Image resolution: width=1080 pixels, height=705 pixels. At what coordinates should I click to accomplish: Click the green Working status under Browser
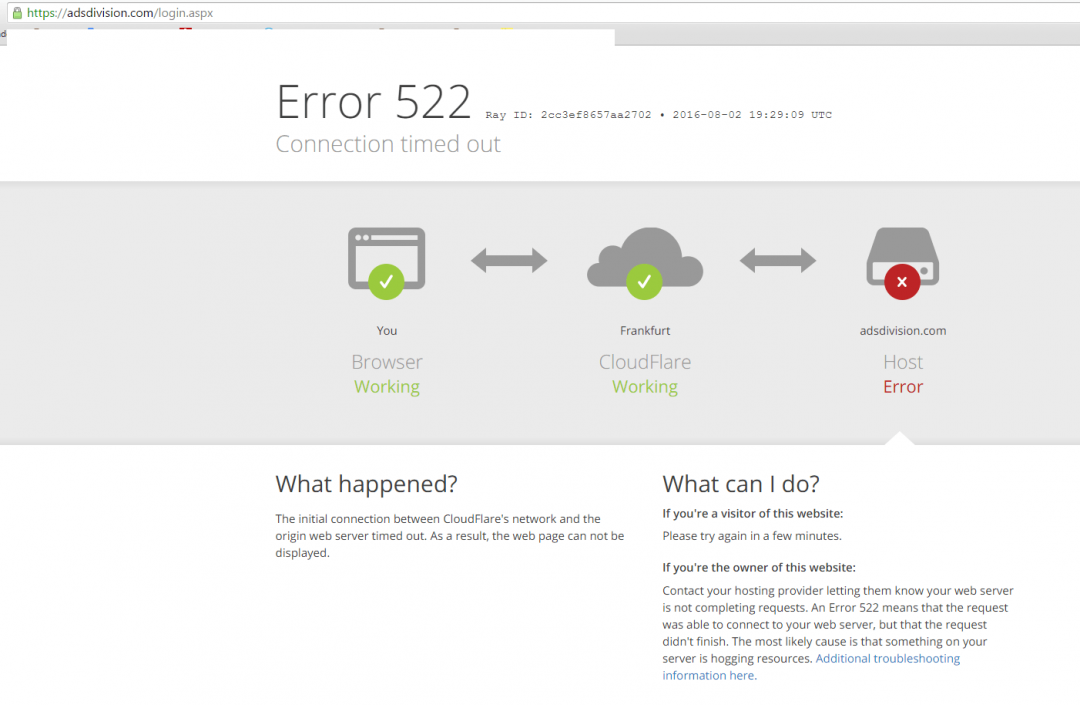[x=386, y=387]
